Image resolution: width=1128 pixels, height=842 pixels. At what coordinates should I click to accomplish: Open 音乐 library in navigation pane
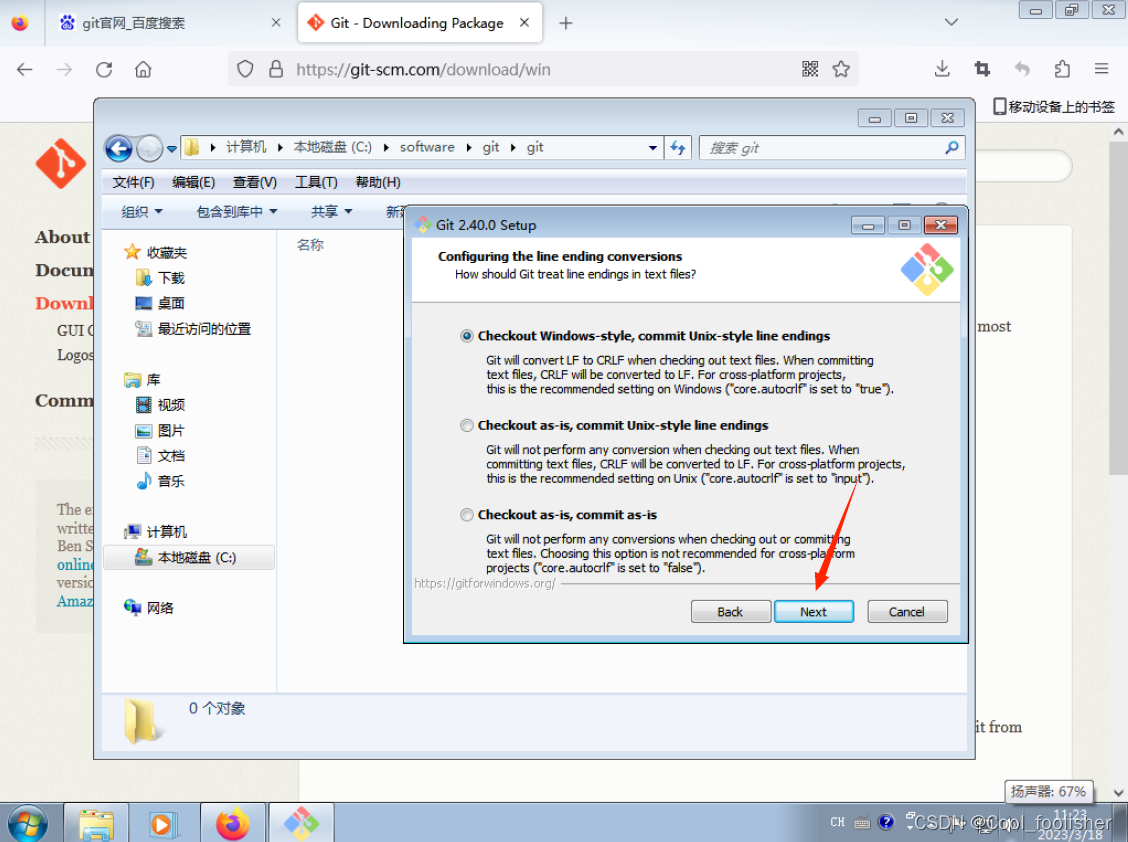point(171,481)
